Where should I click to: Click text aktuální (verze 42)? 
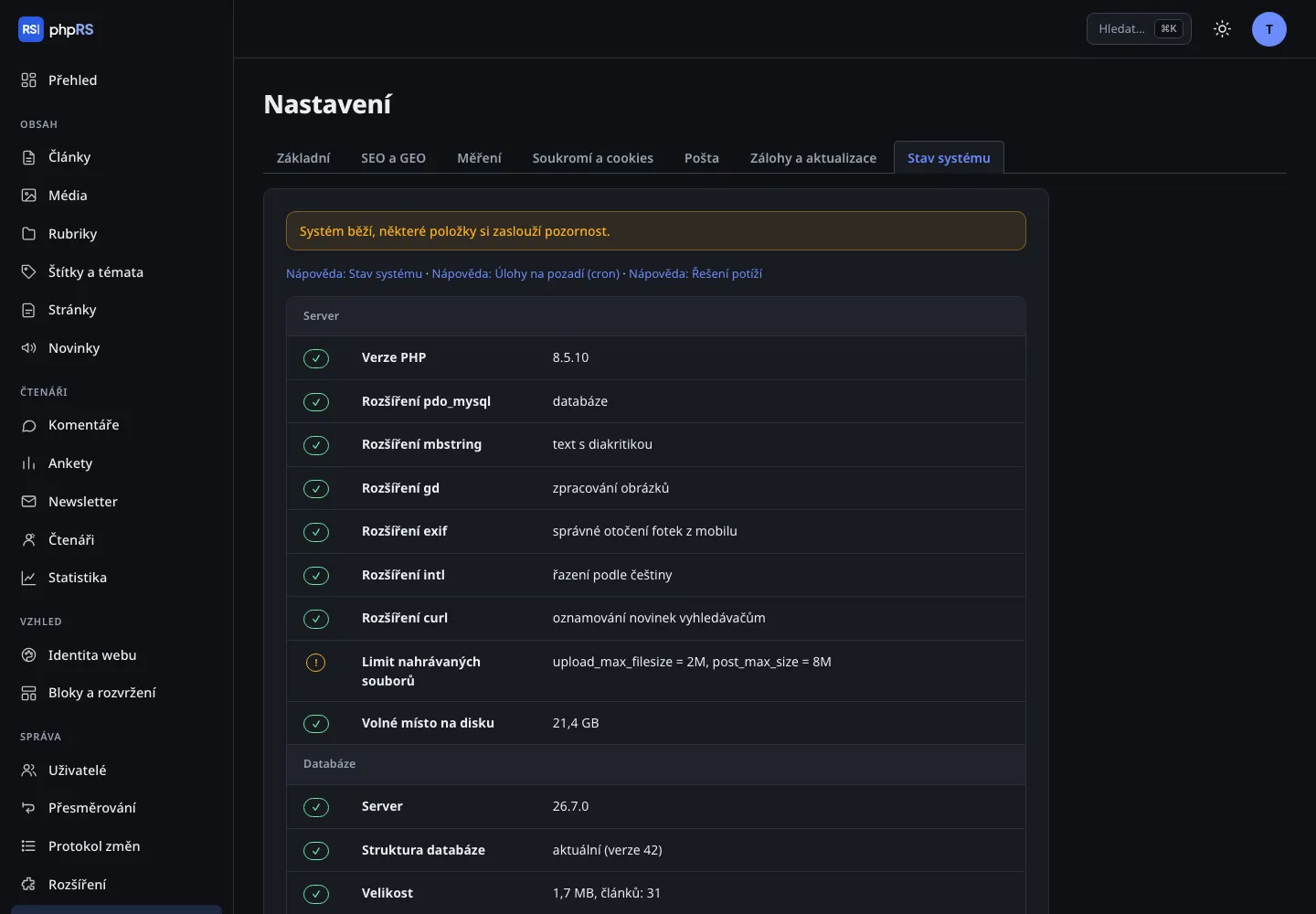(x=607, y=850)
